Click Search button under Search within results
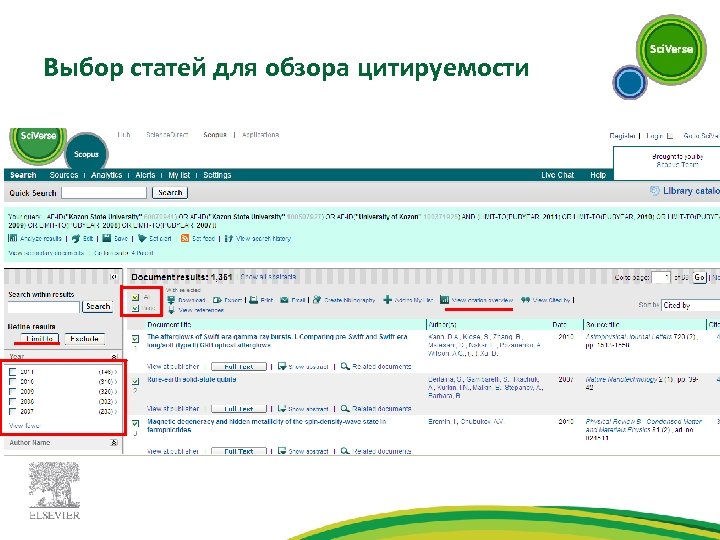The width and height of the screenshot is (720, 540). click(x=98, y=306)
